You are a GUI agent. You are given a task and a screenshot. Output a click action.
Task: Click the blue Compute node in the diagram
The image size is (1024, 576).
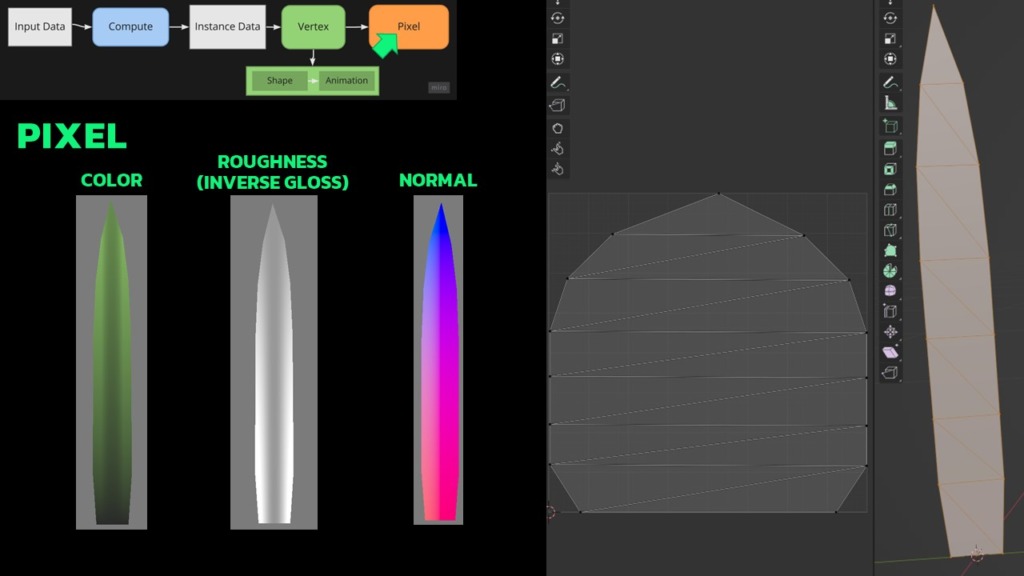pos(130,27)
